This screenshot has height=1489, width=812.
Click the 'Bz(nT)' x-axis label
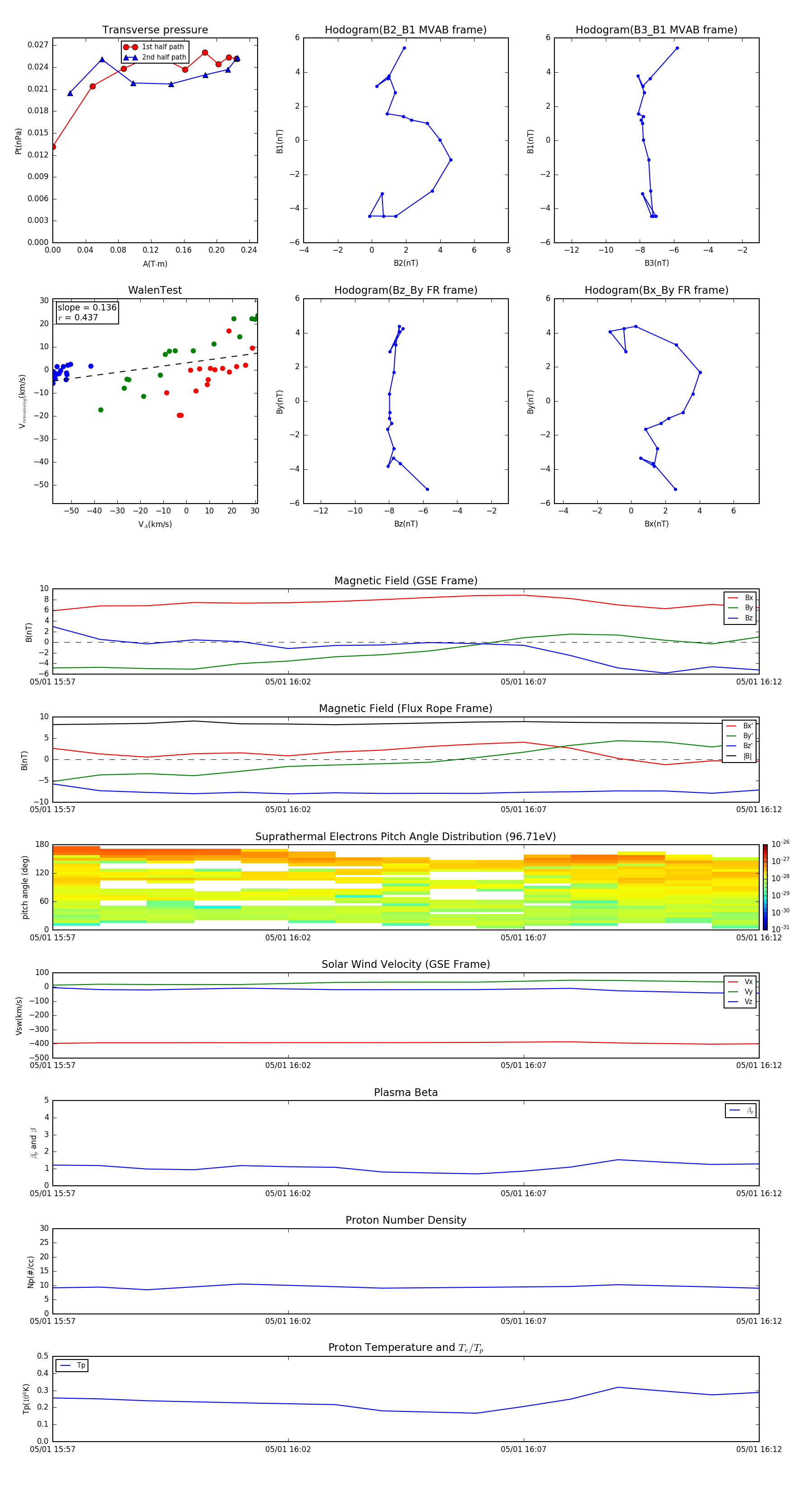(x=406, y=524)
